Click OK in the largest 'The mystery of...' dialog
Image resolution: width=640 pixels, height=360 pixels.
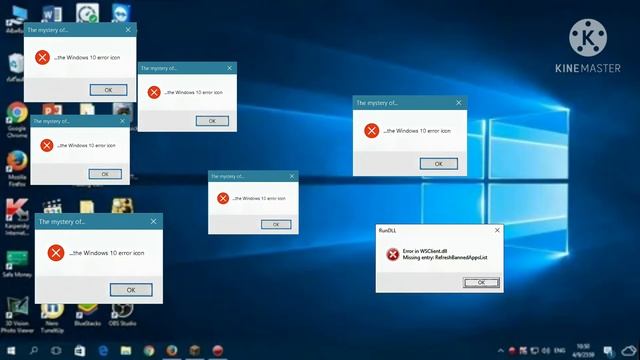pos(131,290)
